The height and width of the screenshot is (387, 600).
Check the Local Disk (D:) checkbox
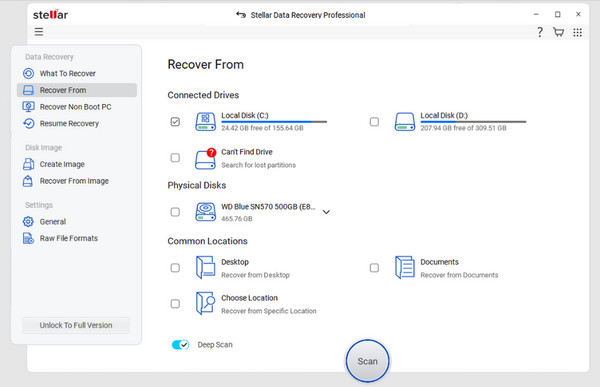pyautogui.click(x=374, y=122)
